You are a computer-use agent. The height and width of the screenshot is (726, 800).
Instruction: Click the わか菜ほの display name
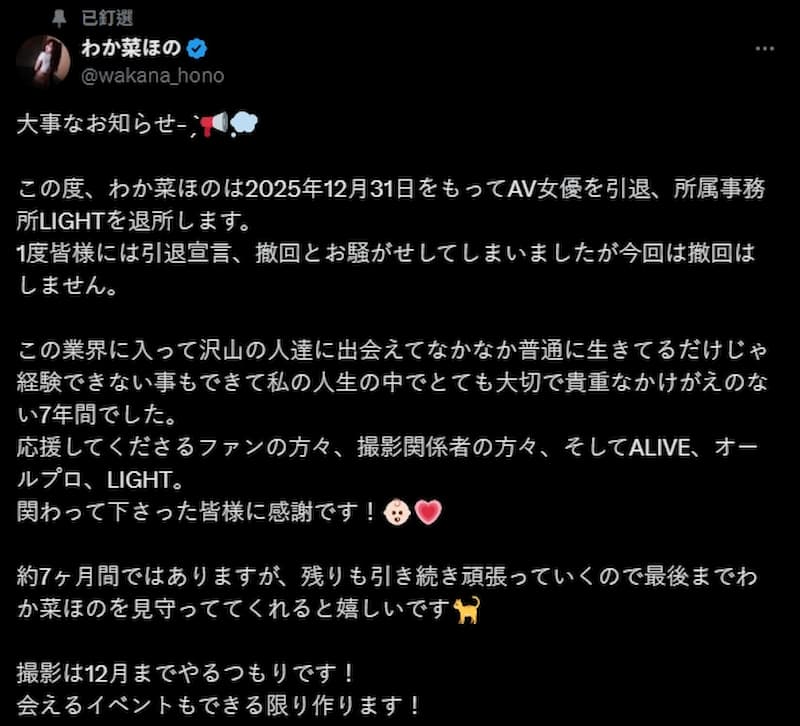pyautogui.click(x=131, y=48)
